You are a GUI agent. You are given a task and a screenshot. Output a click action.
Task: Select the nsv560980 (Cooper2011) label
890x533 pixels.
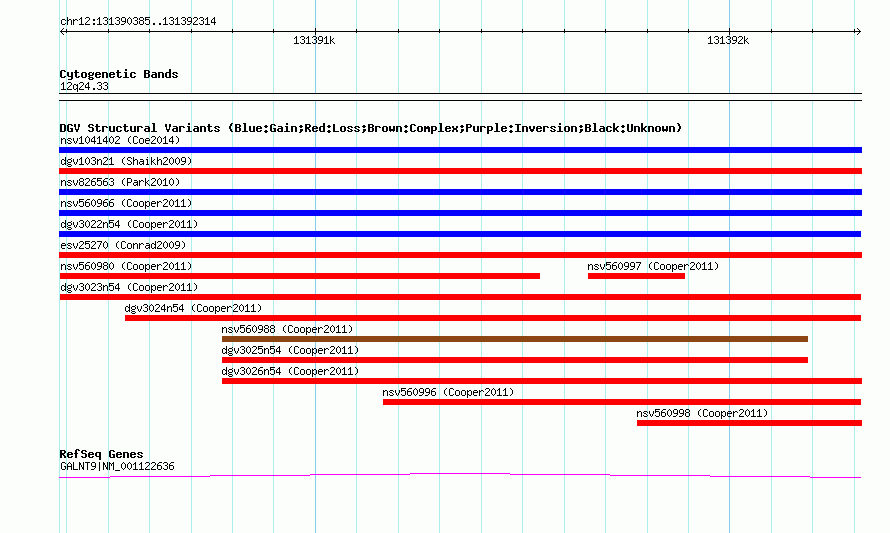pyautogui.click(x=126, y=266)
